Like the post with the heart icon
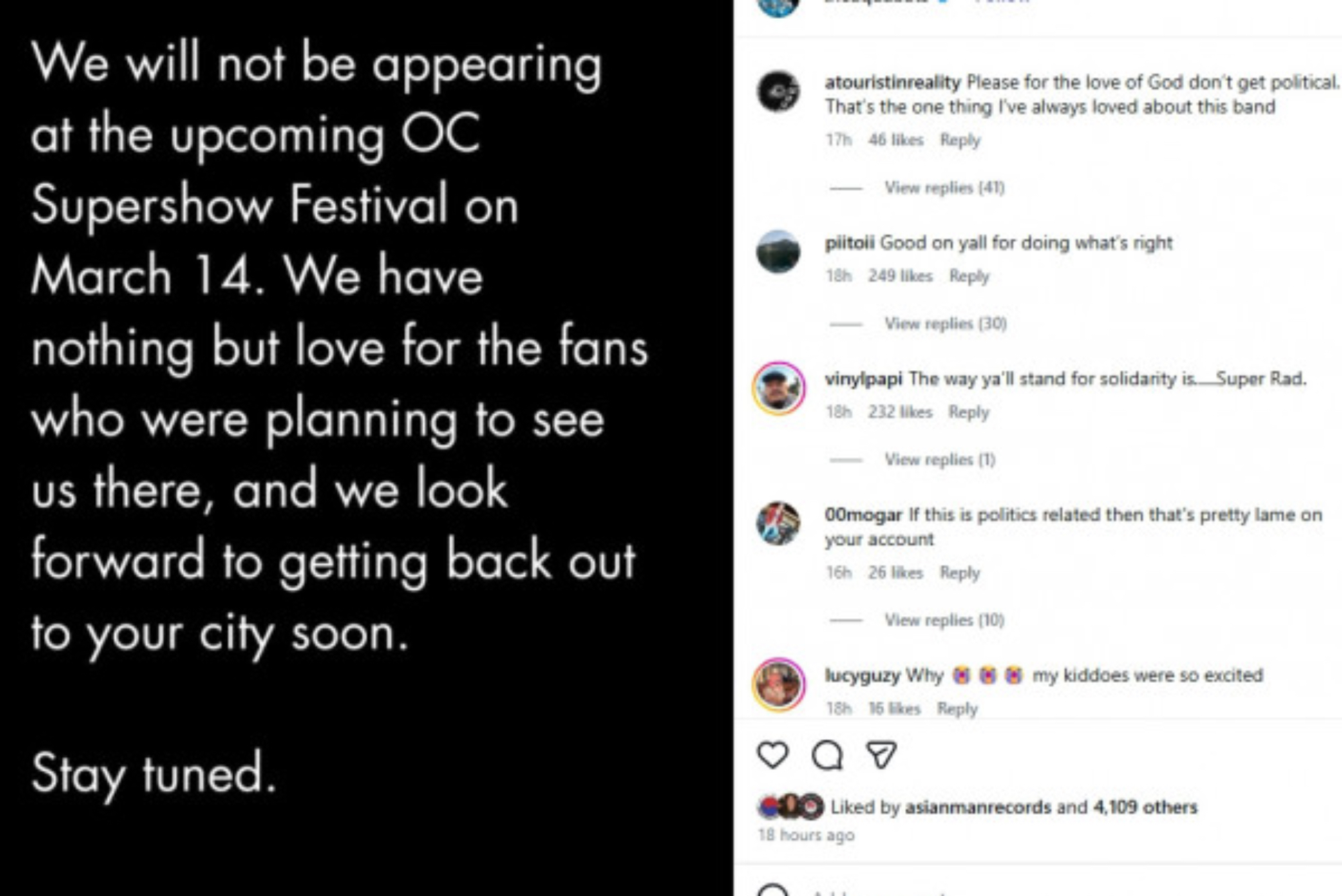The height and width of the screenshot is (896, 1342). (x=772, y=755)
